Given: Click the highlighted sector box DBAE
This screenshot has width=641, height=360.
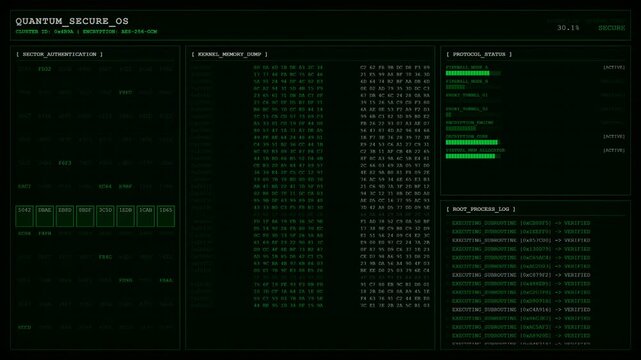Looking at the screenshot, I should (x=45, y=216).
